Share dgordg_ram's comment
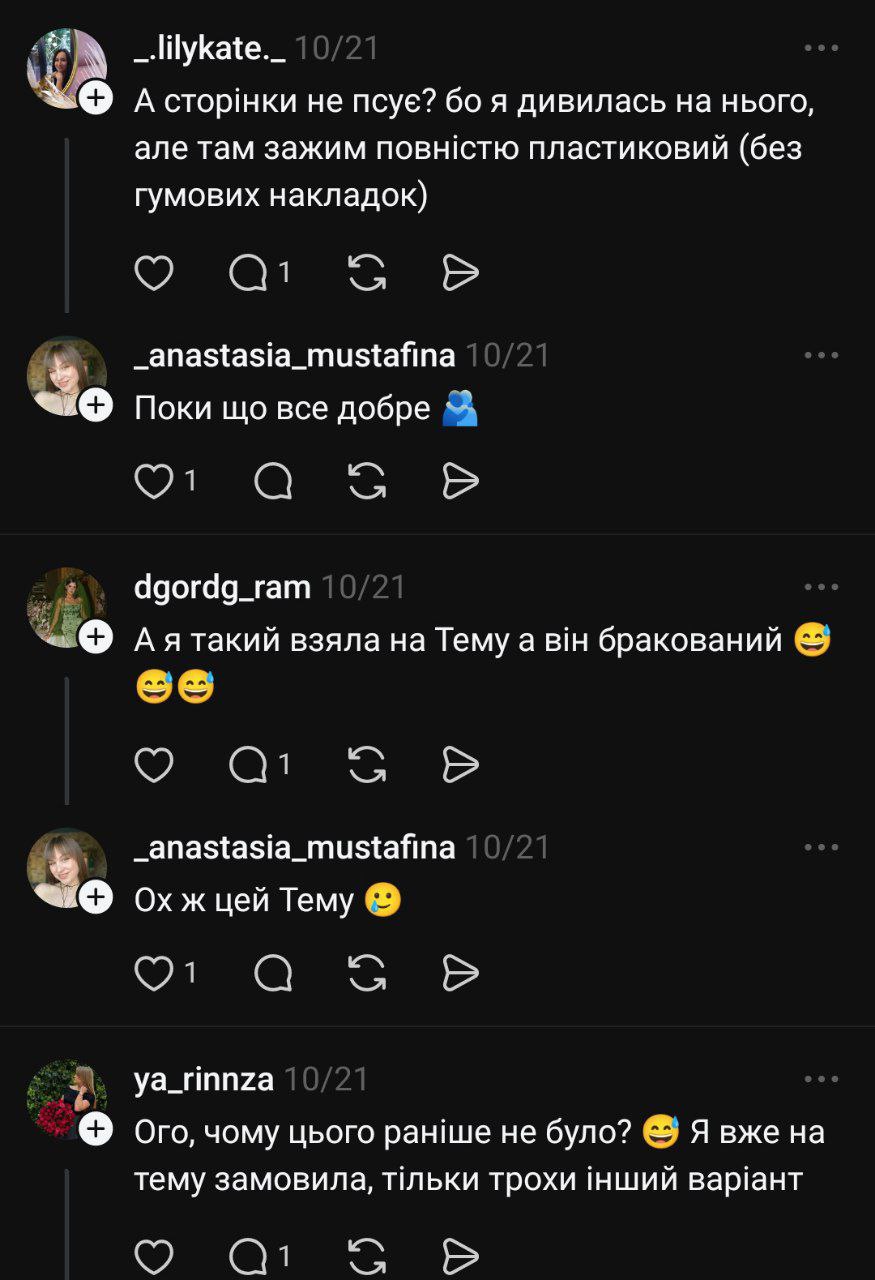This screenshot has height=1280, width=875. [460, 765]
